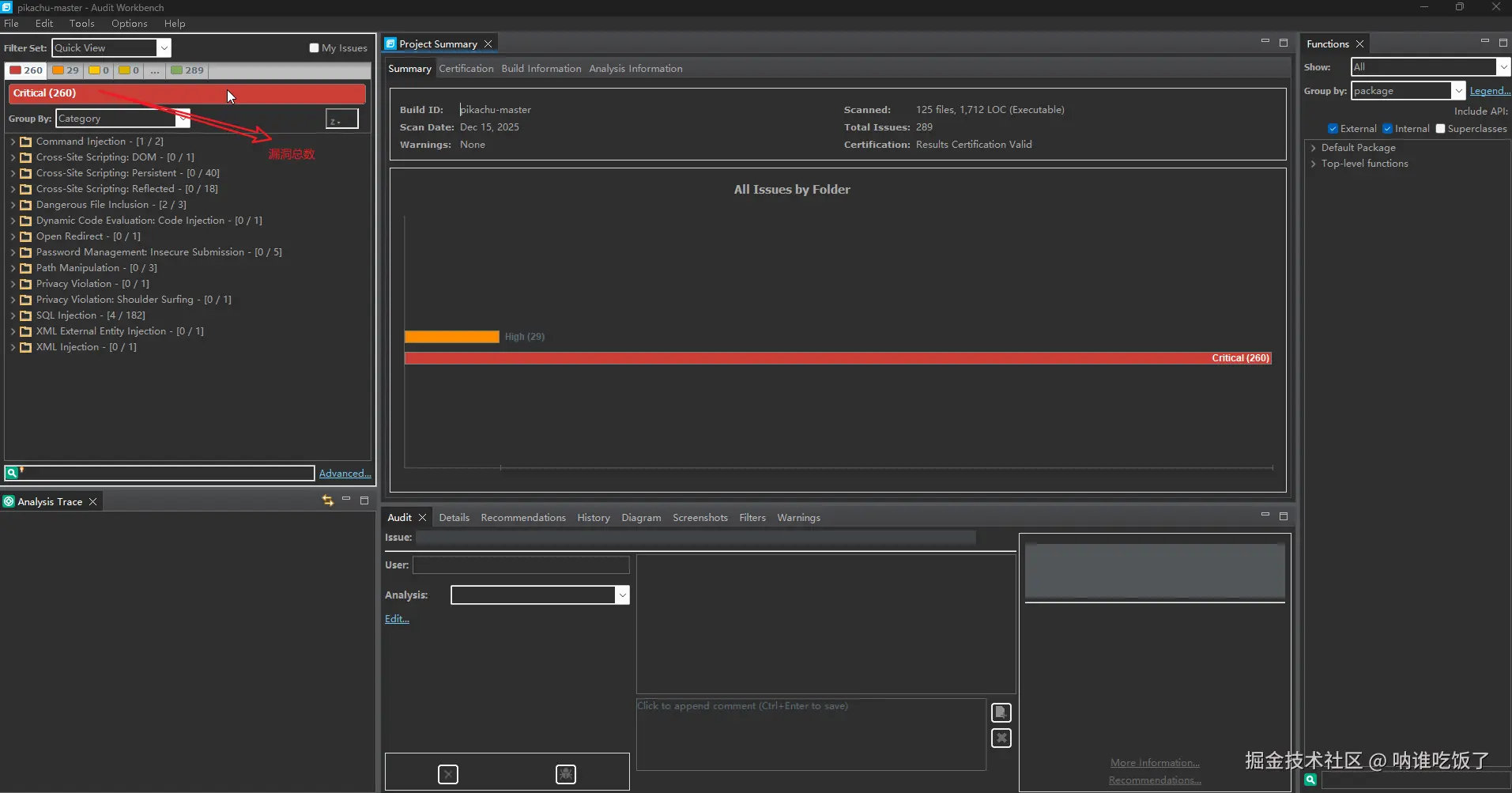
Task: Click the Analysis Trace panel icon
Action: click(x=9, y=501)
